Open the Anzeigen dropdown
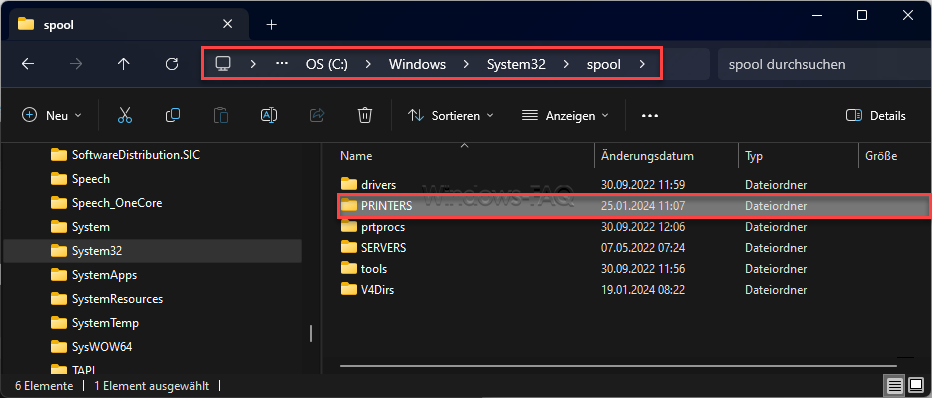This screenshot has height=398, width=932. click(x=565, y=115)
